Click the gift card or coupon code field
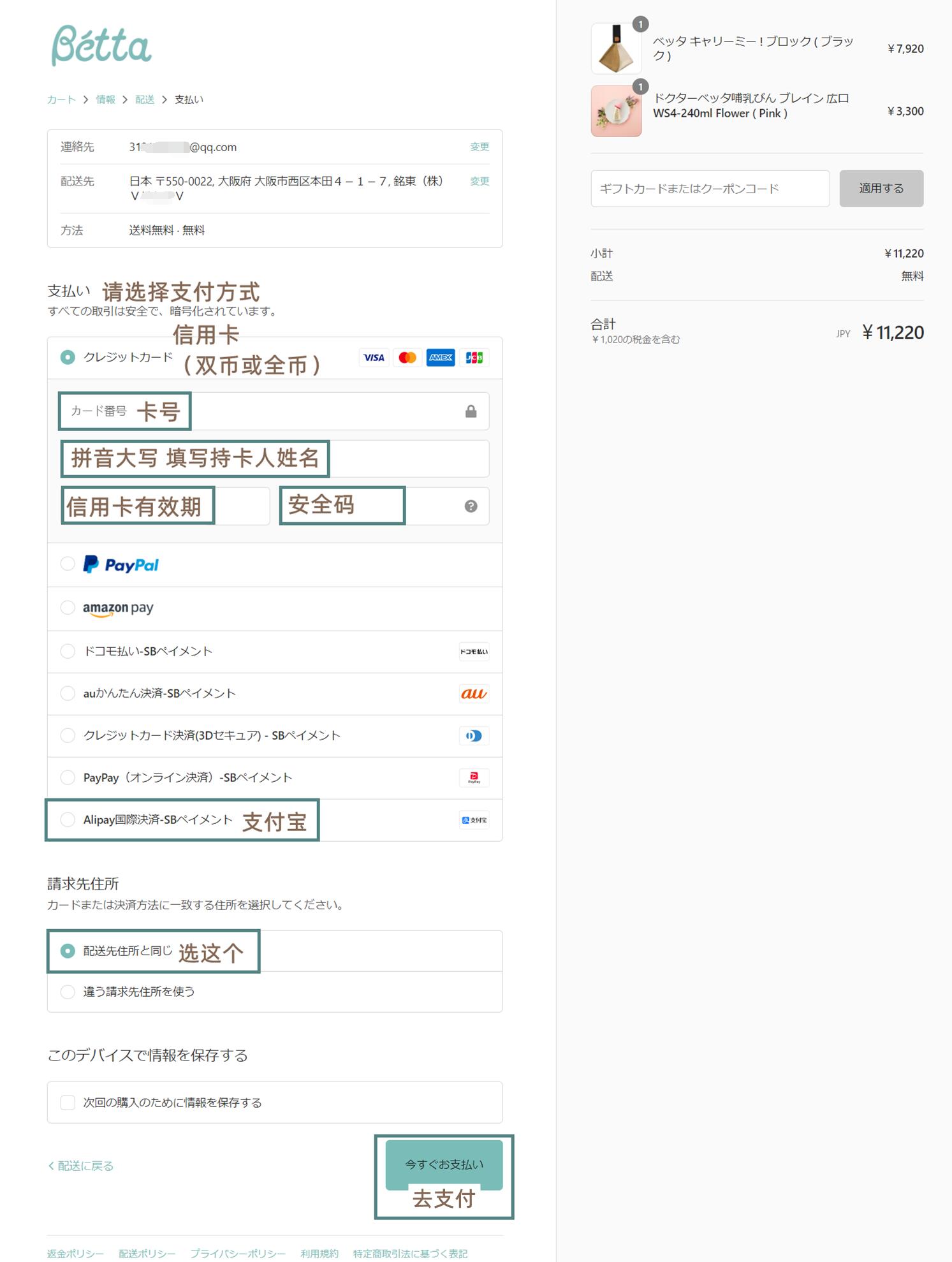The width and height of the screenshot is (952, 1262). (x=710, y=189)
